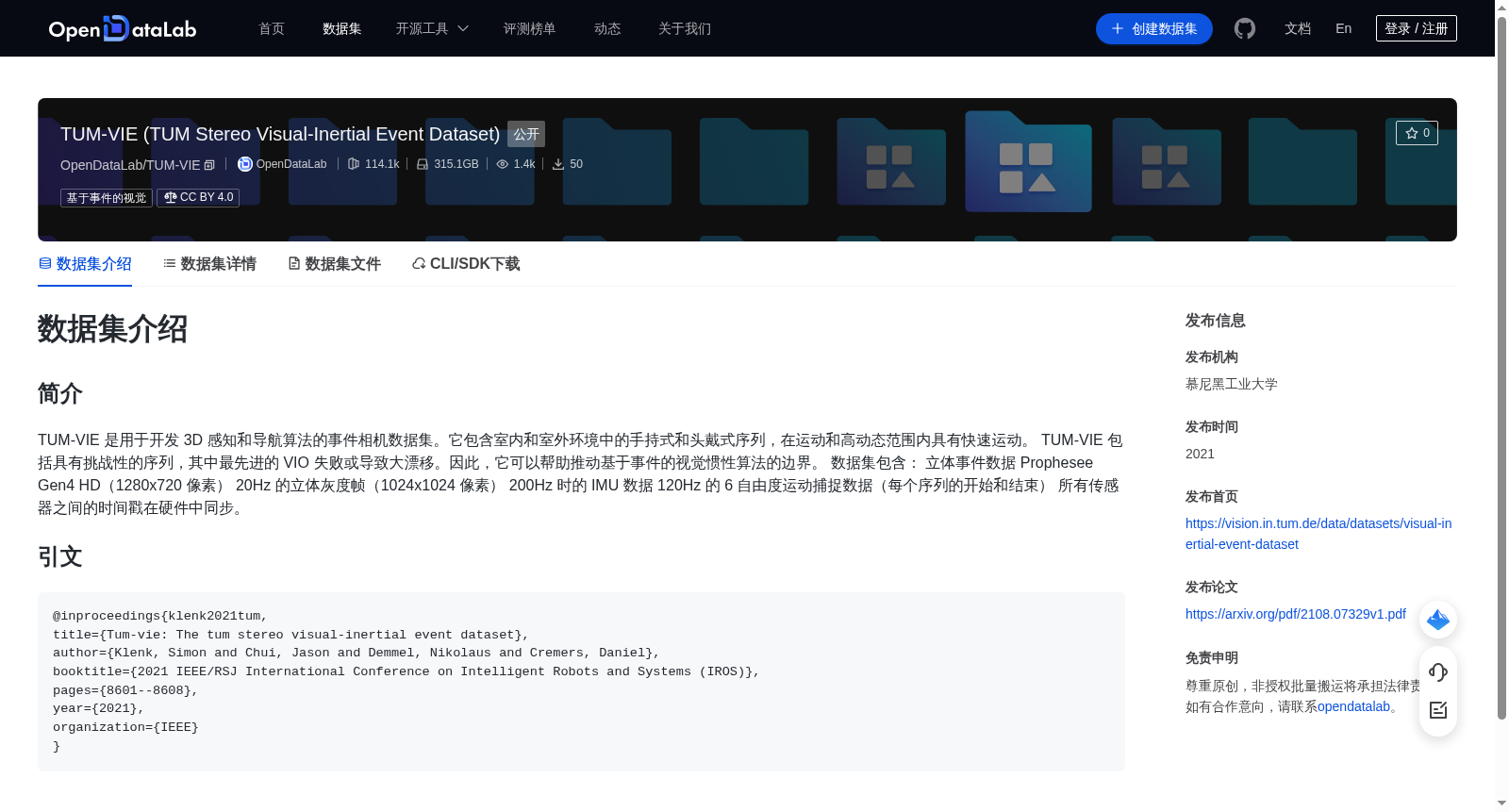Click the 基于事件的视觉 tag
The width and height of the screenshot is (1509, 812).
click(107, 197)
